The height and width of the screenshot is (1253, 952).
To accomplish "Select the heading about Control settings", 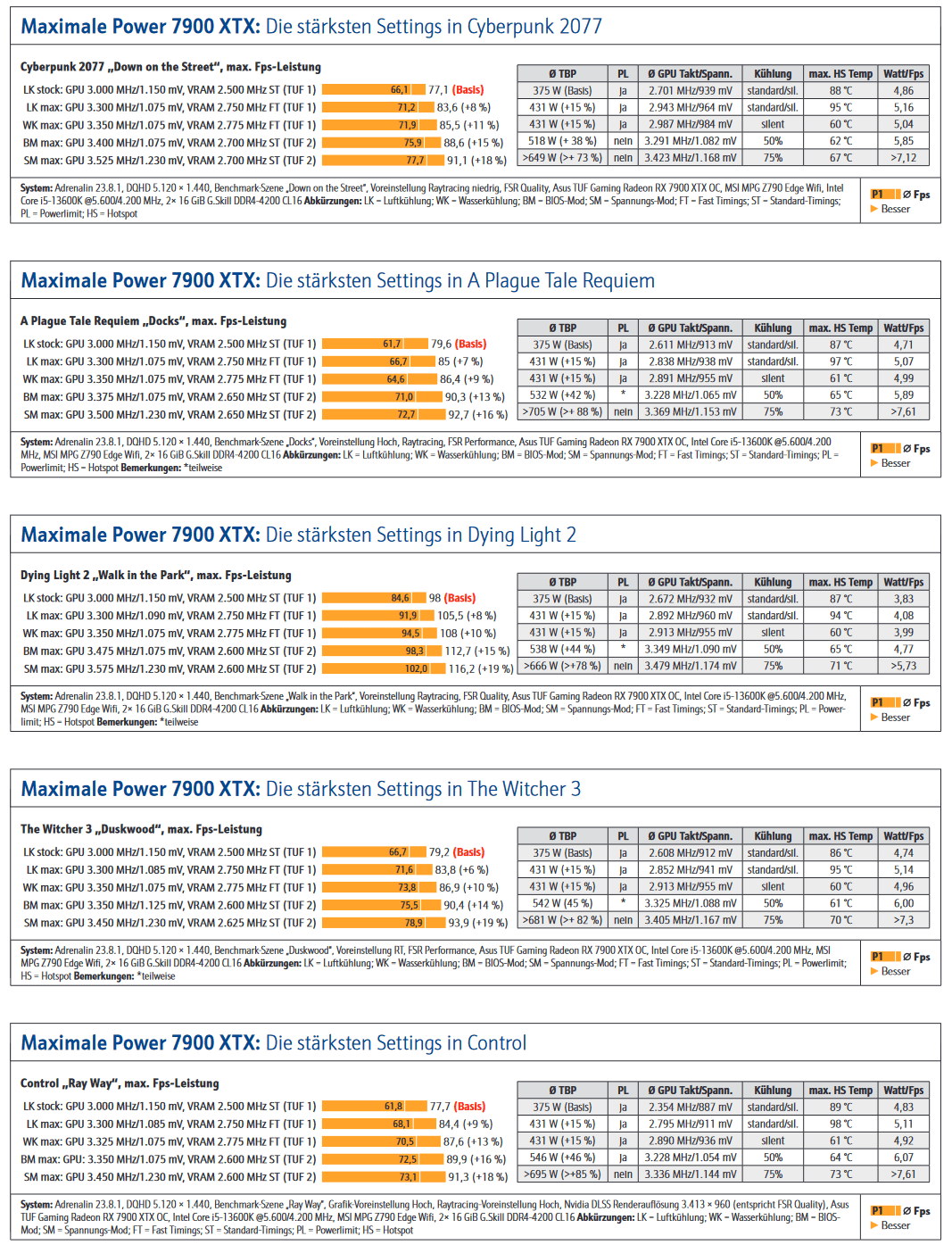I will click(x=273, y=1043).
